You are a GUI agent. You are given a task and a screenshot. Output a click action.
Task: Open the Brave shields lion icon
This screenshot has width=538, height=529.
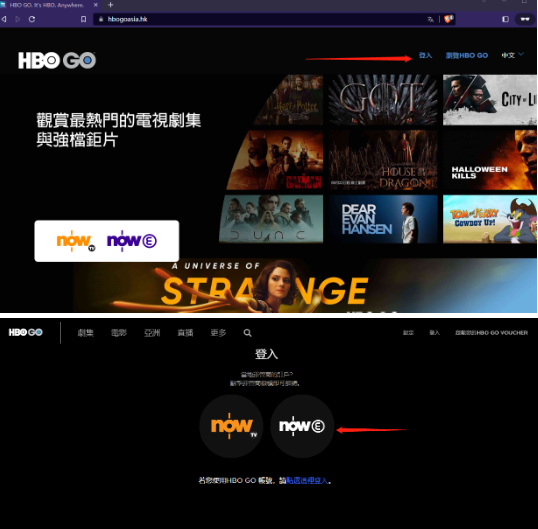448,19
